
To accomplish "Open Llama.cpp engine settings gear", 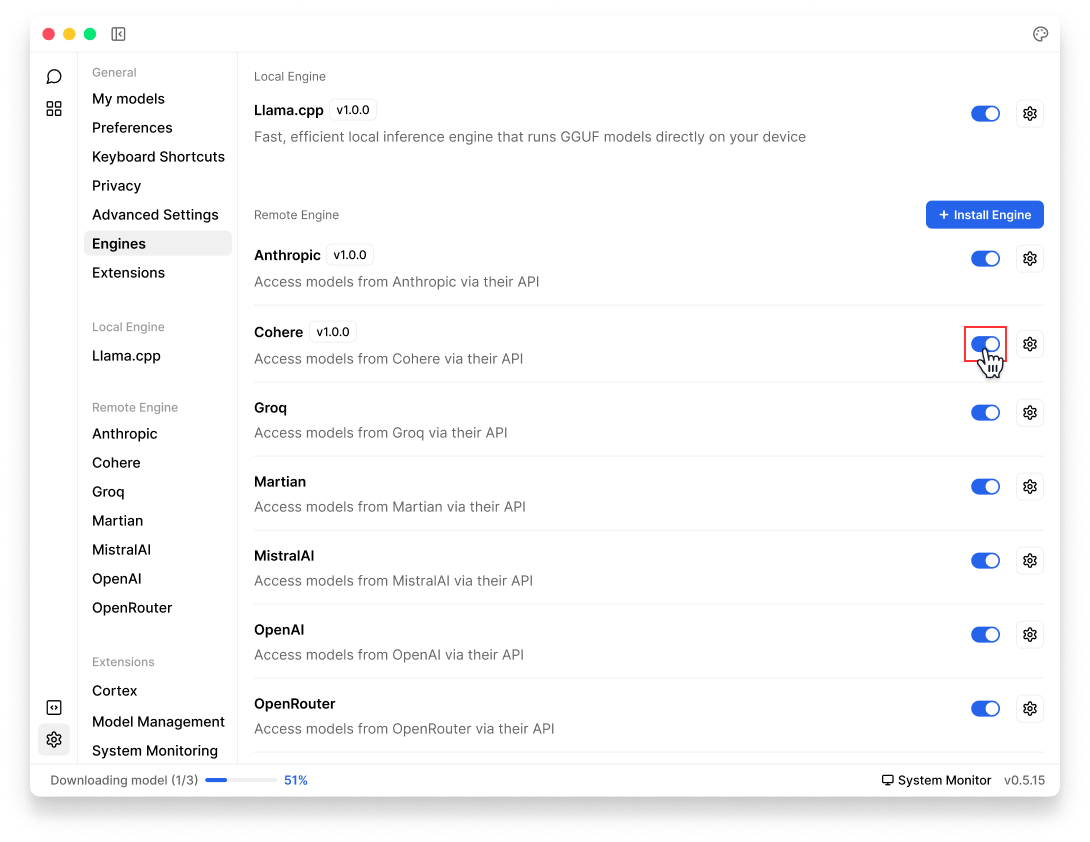I will click(x=1030, y=113).
